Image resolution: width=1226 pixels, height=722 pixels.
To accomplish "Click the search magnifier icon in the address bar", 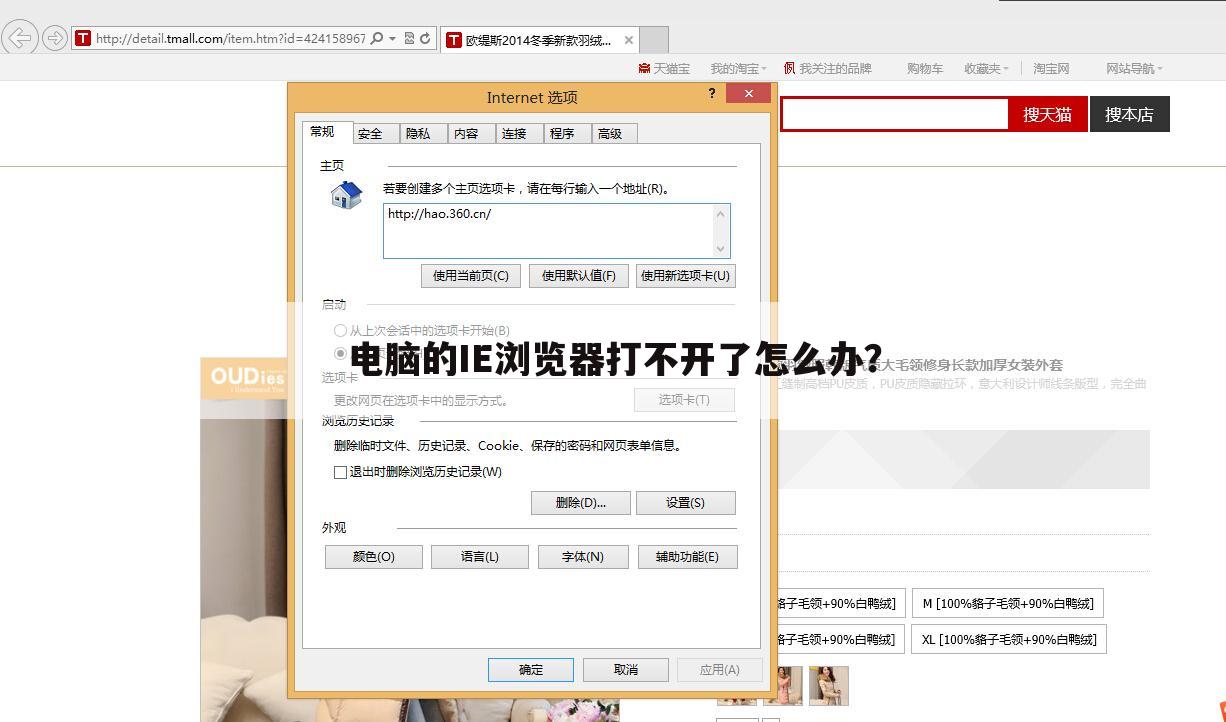I will tap(377, 39).
